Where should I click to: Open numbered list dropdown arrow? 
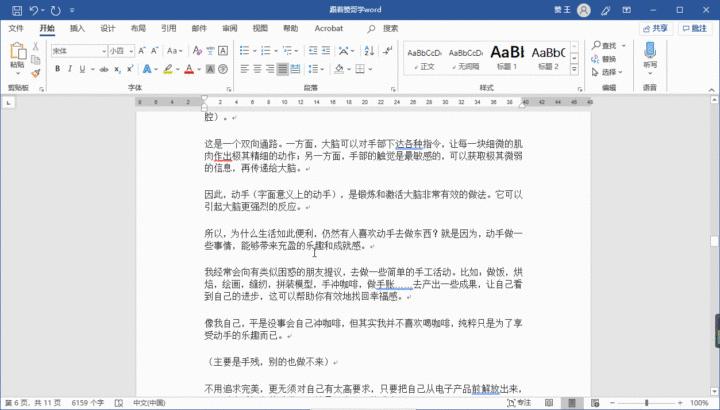click(x=276, y=51)
